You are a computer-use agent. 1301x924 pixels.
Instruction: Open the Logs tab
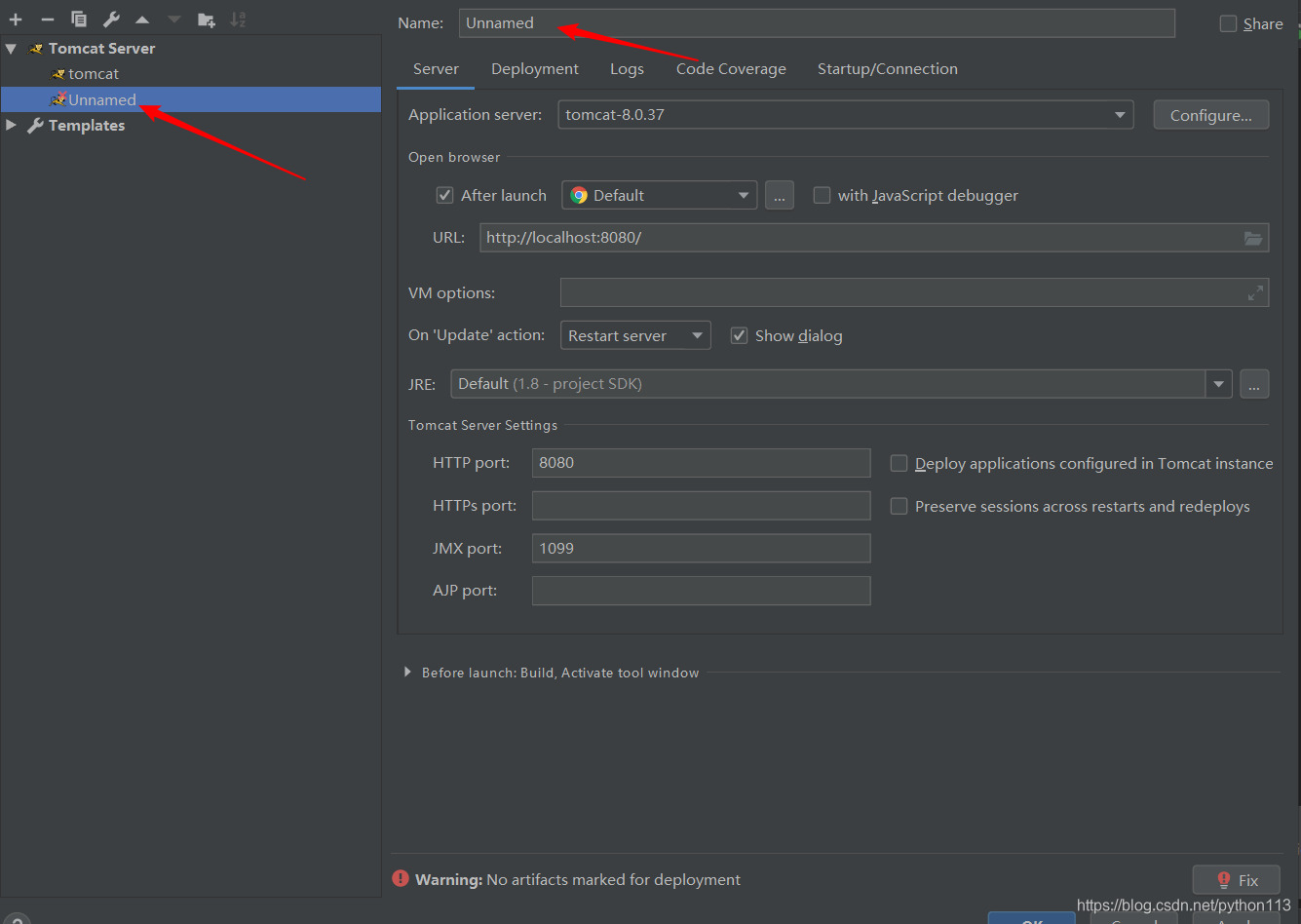(627, 69)
